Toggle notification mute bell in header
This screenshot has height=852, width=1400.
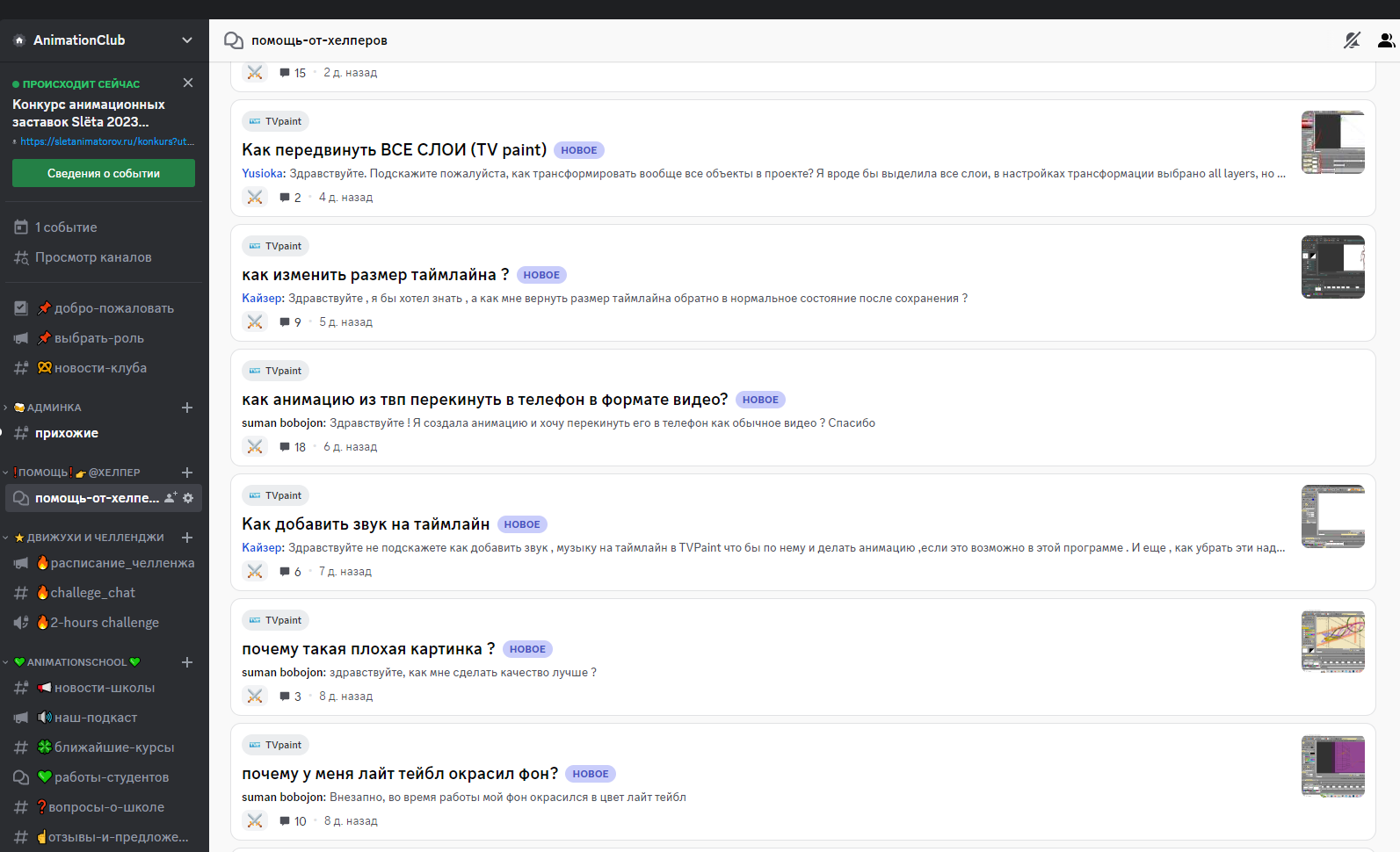pyautogui.click(x=1353, y=40)
